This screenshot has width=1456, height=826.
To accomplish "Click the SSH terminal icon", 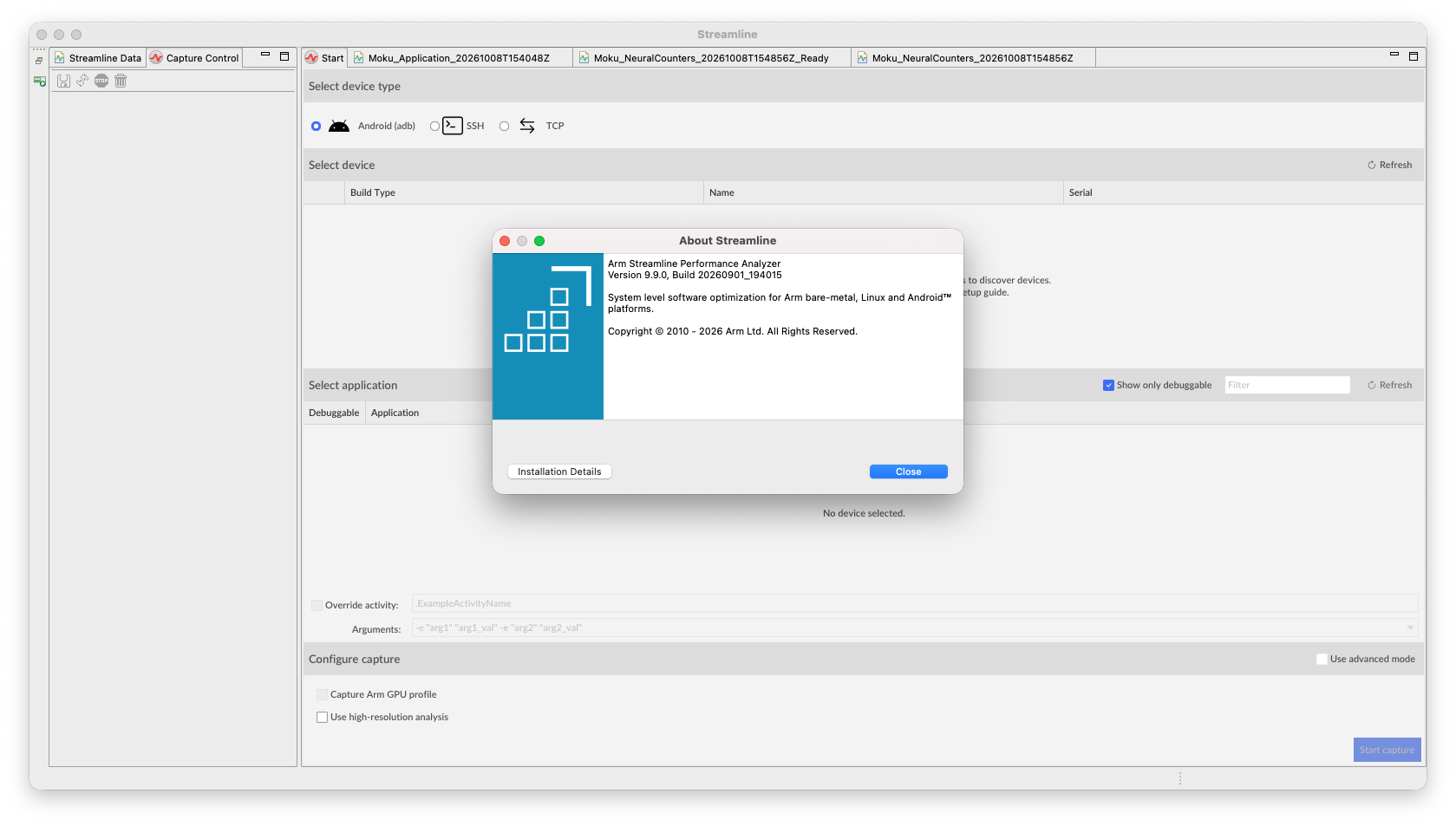I will pos(453,126).
